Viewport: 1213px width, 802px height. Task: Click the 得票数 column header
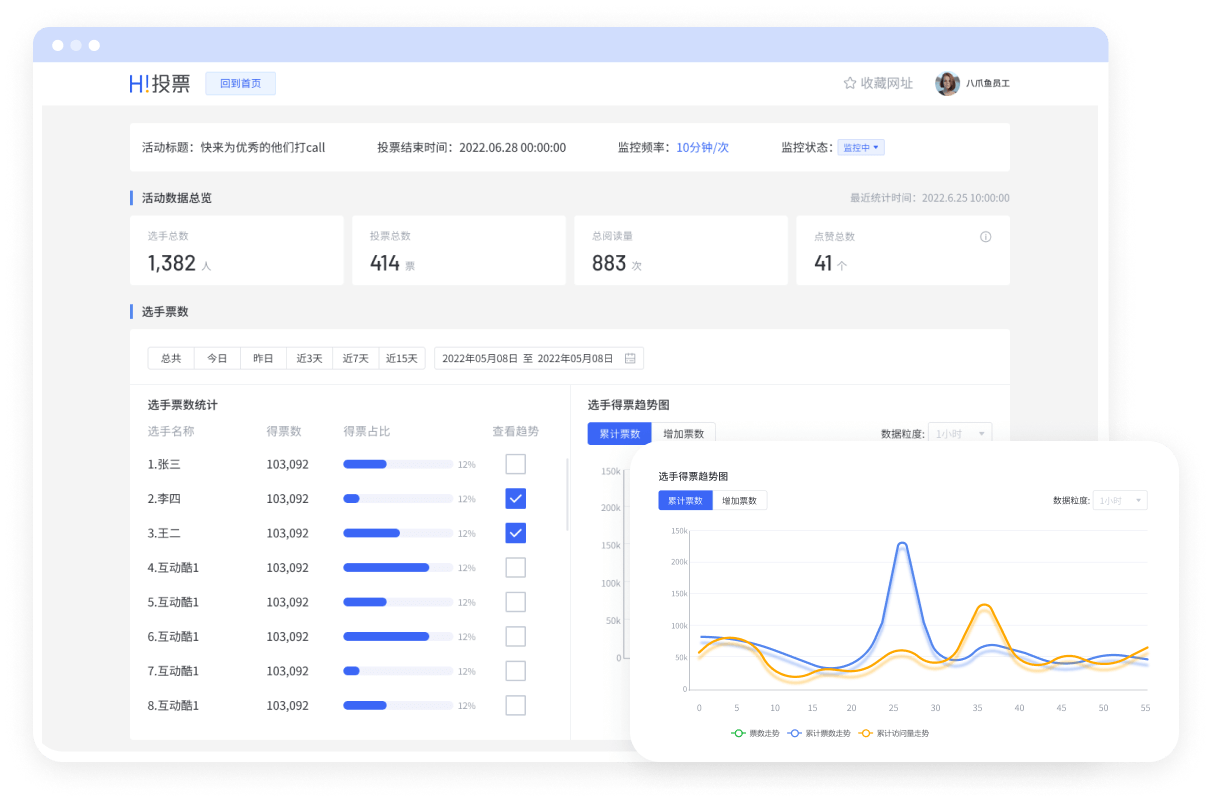point(284,431)
